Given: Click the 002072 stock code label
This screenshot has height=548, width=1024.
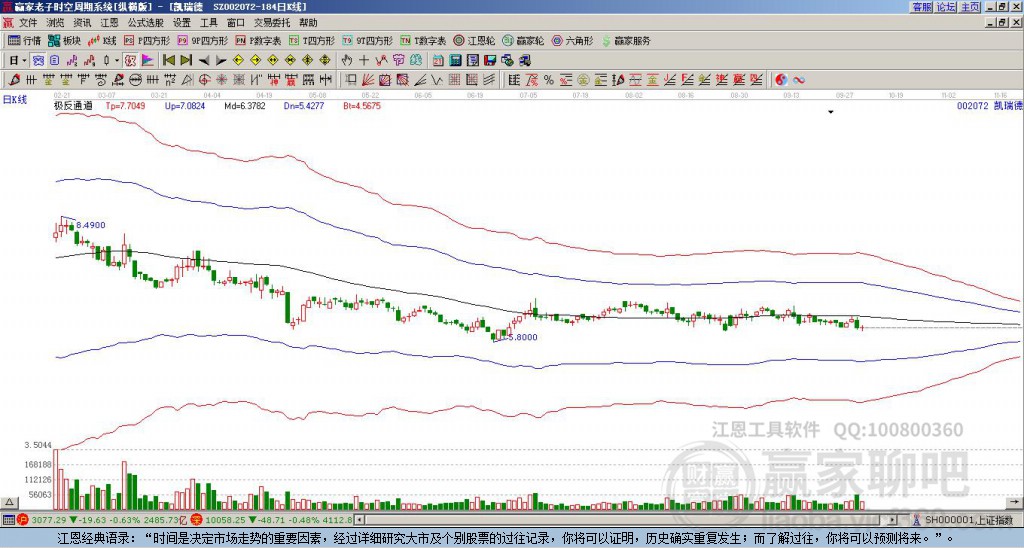Looking at the screenshot, I should [972, 105].
